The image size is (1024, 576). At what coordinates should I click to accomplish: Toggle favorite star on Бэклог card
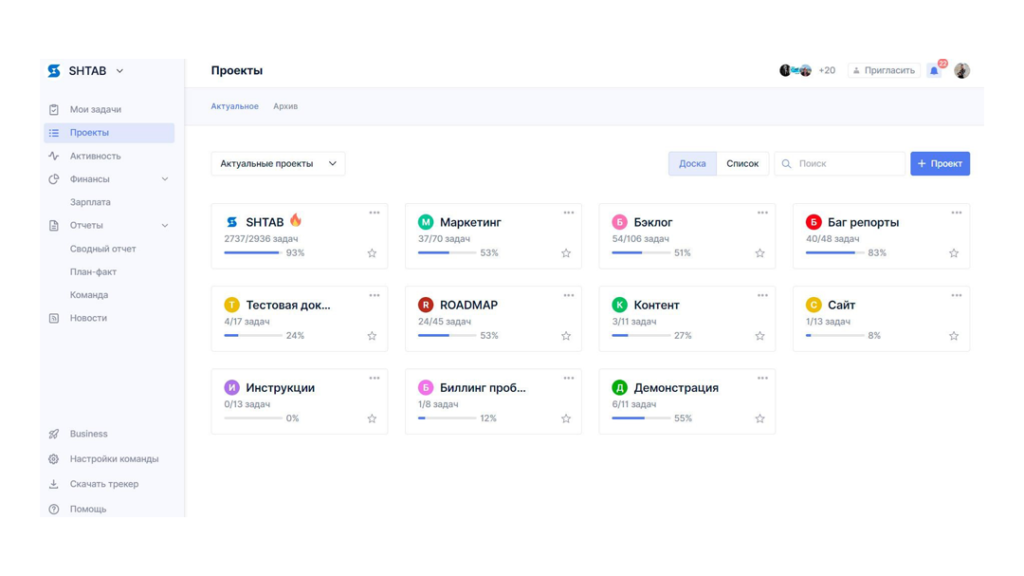(760, 254)
